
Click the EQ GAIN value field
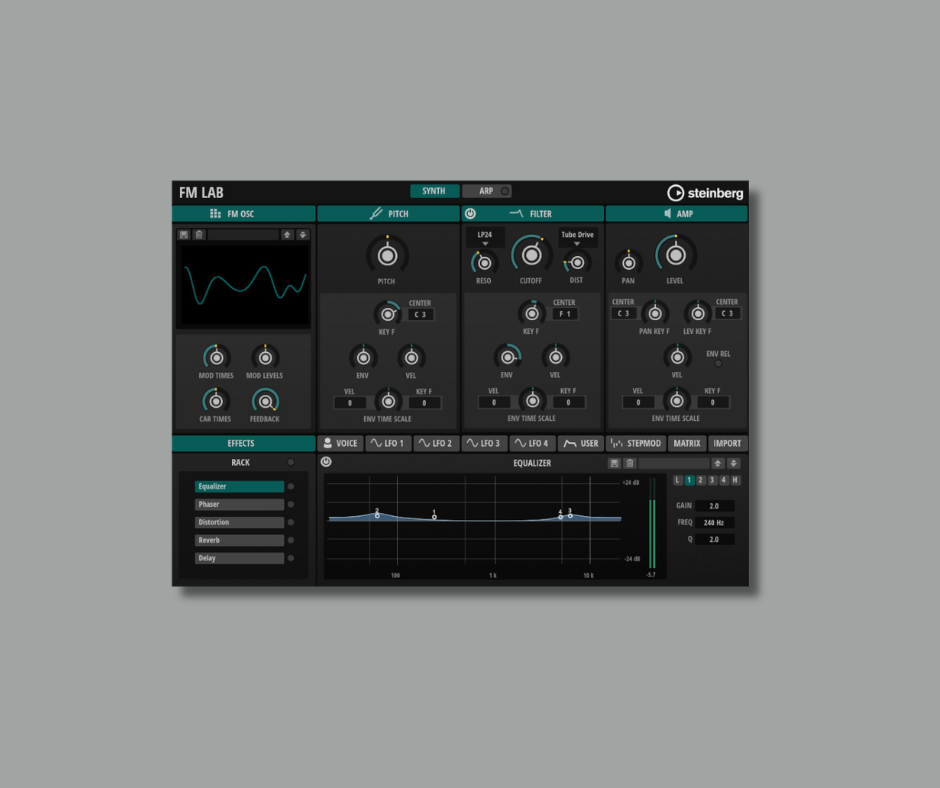pos(715,506)
